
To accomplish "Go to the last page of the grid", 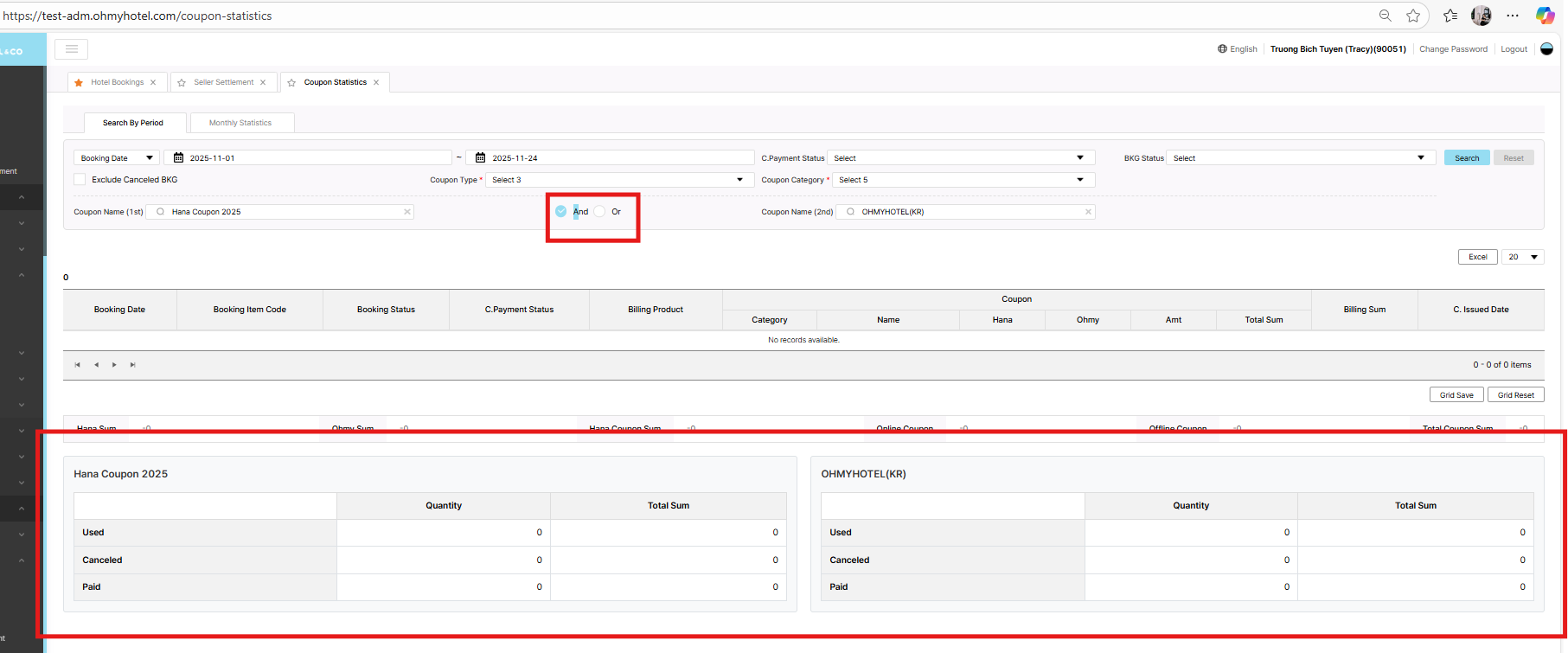I will (x=132, y=365).
